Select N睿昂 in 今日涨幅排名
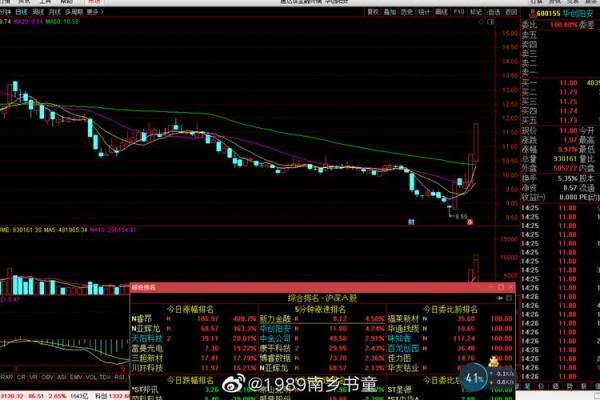 (x=142, y=318)
